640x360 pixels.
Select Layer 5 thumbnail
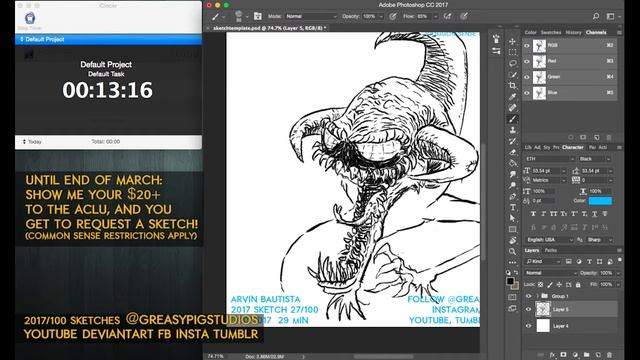click(543, 309)
